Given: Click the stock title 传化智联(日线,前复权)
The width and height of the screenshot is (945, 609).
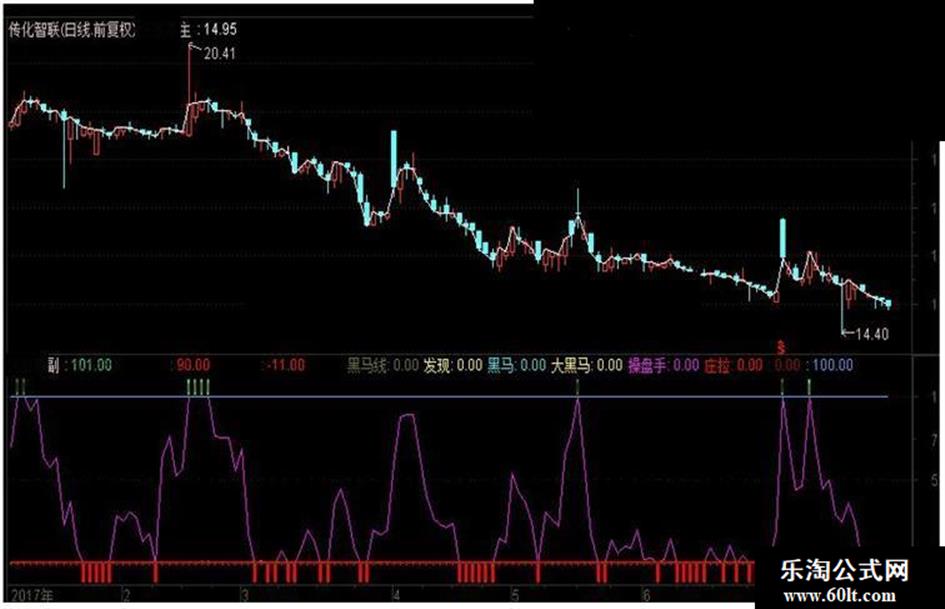Looking at the screenshot, I should (x=72, y=30).
